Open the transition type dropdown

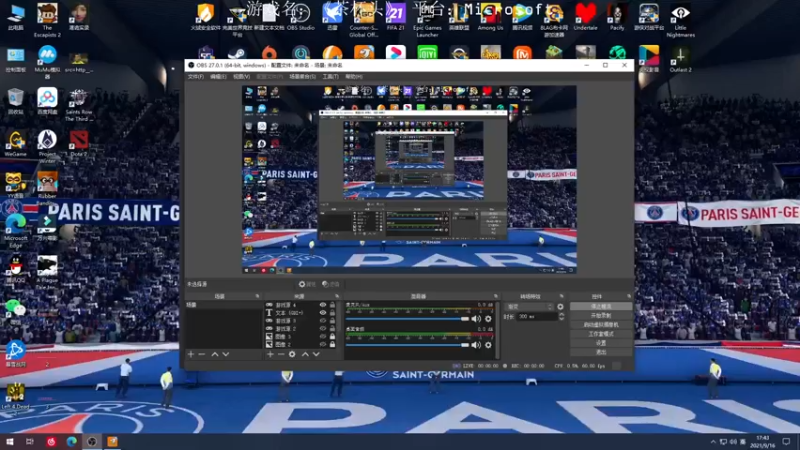pos(529,307)
